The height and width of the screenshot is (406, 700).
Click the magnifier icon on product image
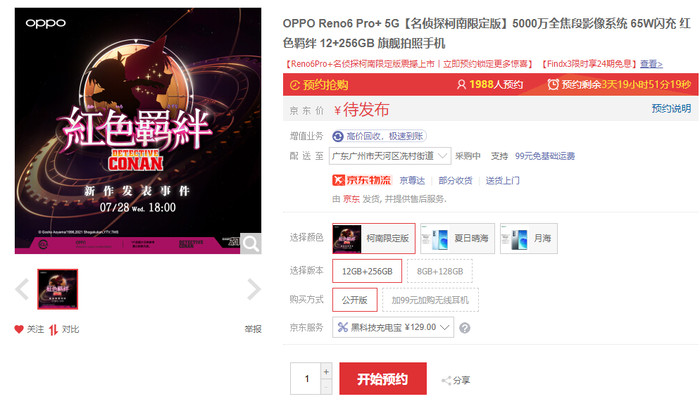coord(250,243)
